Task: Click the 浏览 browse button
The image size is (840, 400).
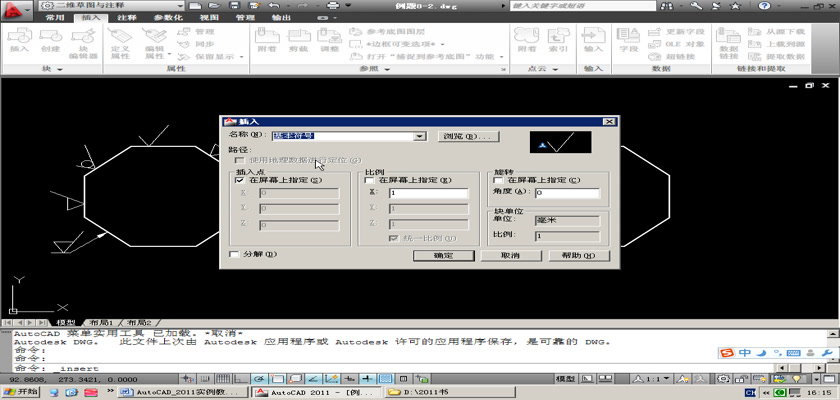Action: click(469, 137)
